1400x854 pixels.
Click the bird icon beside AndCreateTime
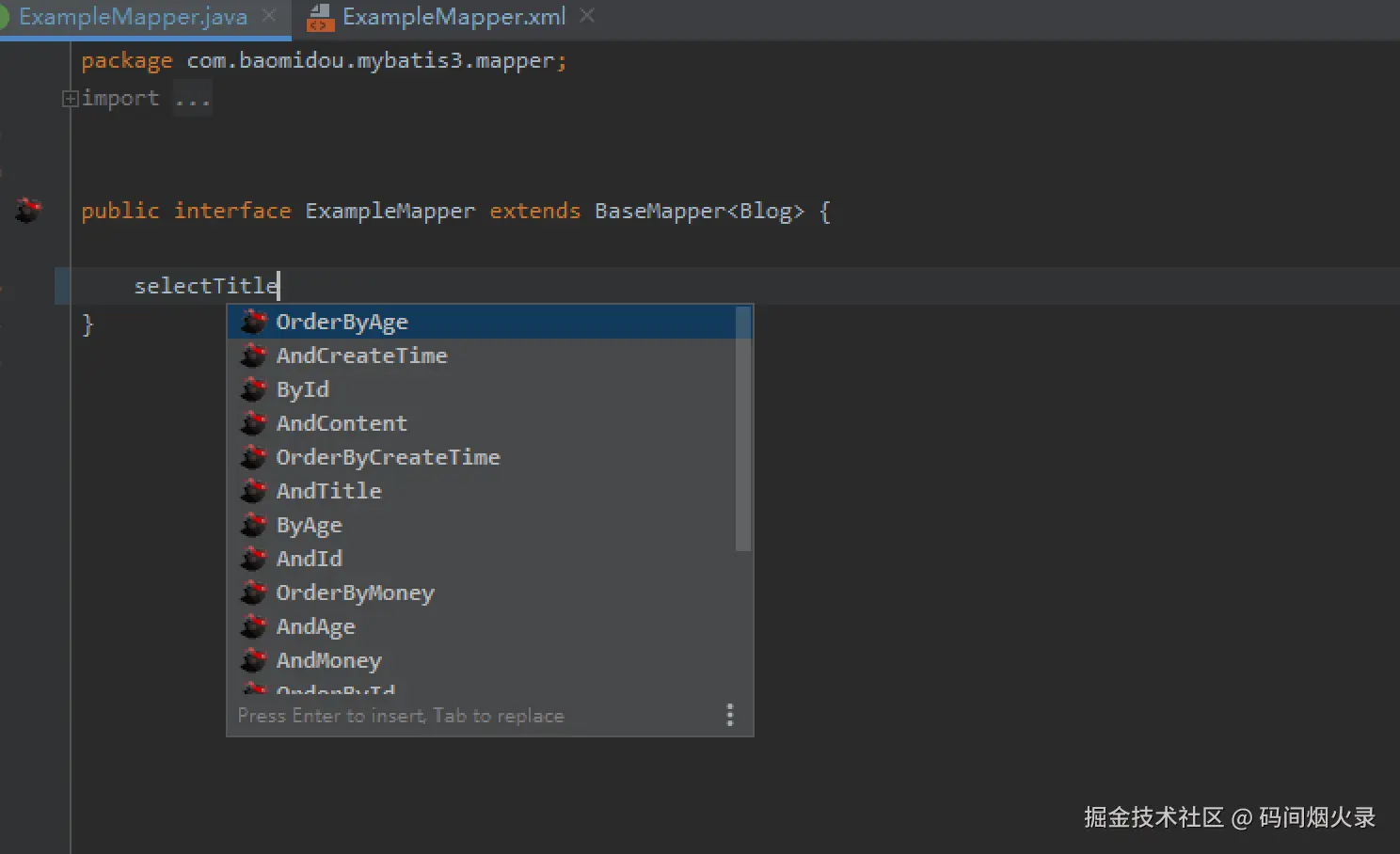tap(253, 356)
